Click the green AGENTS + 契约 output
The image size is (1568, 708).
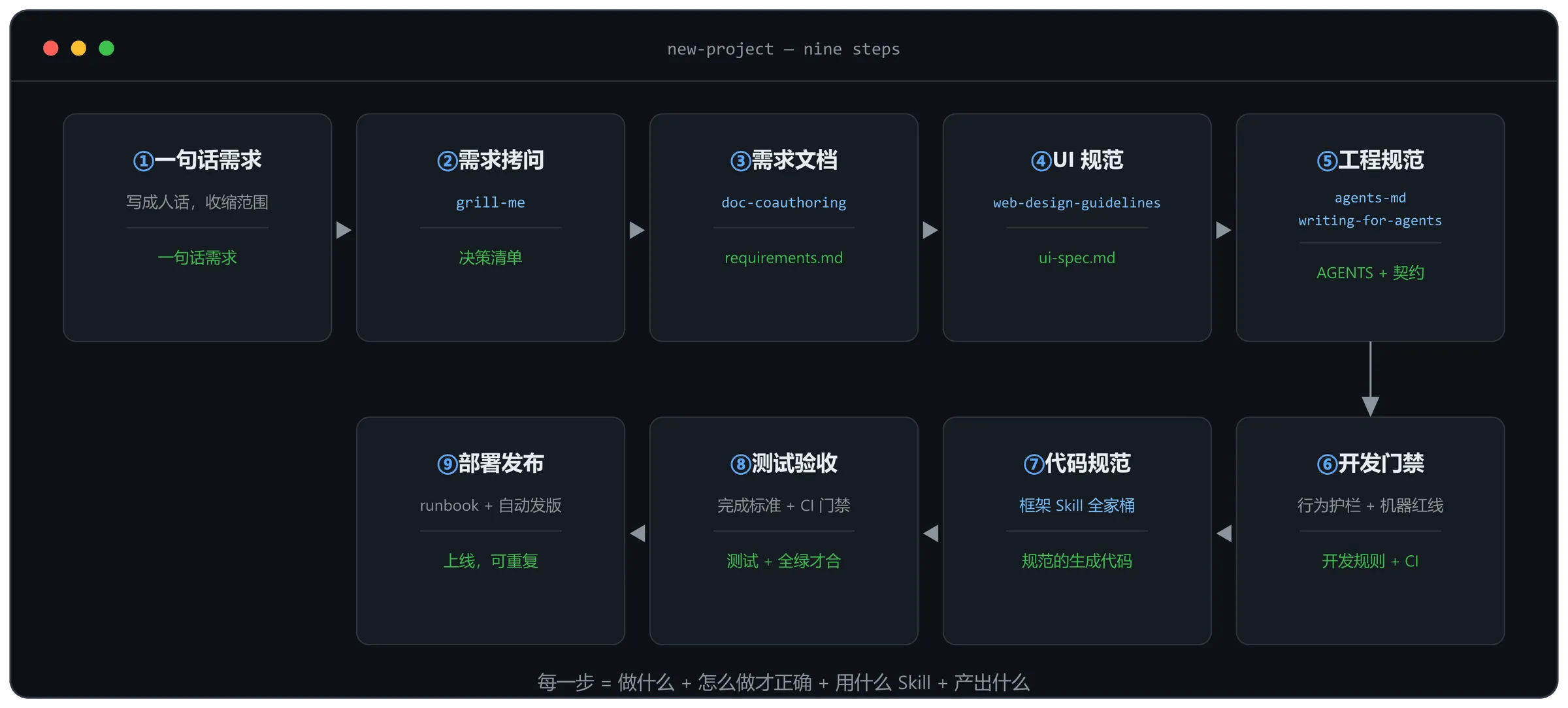click(1371, 273)
